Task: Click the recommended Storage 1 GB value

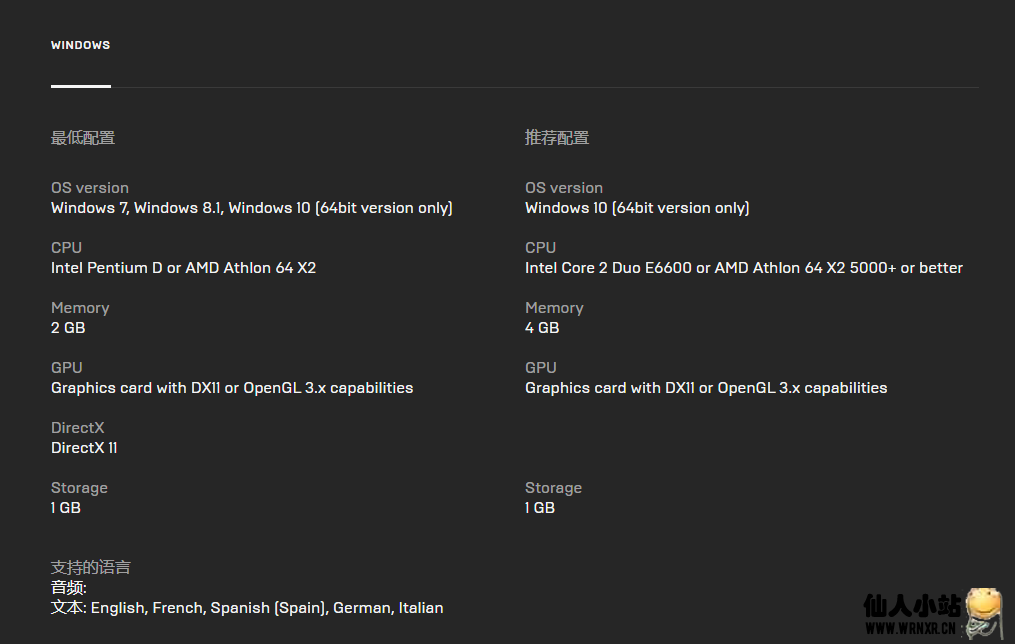Action: [x=539, y=507]
